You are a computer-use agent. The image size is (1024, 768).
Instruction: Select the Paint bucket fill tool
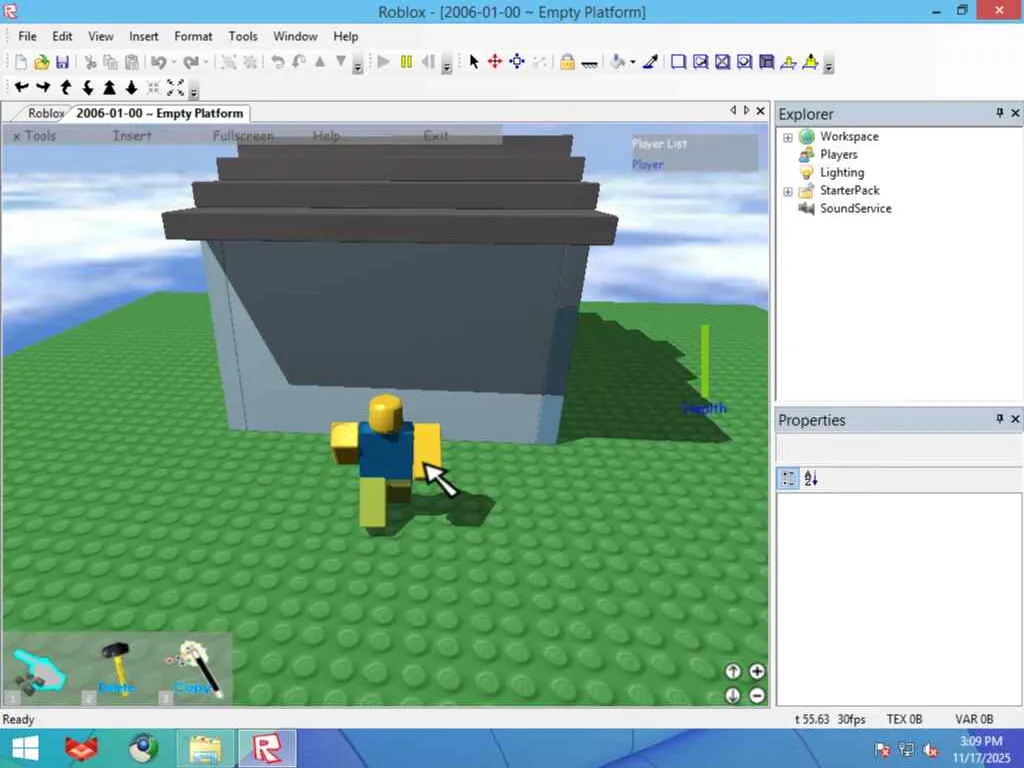pos(617,62)
